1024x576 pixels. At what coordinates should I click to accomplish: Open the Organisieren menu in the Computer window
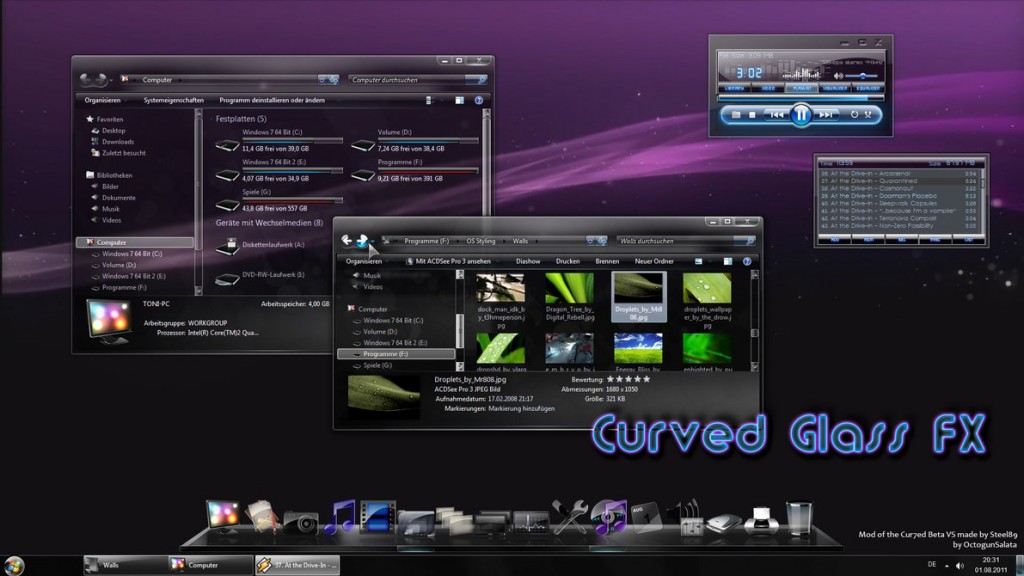click(104, 100)
